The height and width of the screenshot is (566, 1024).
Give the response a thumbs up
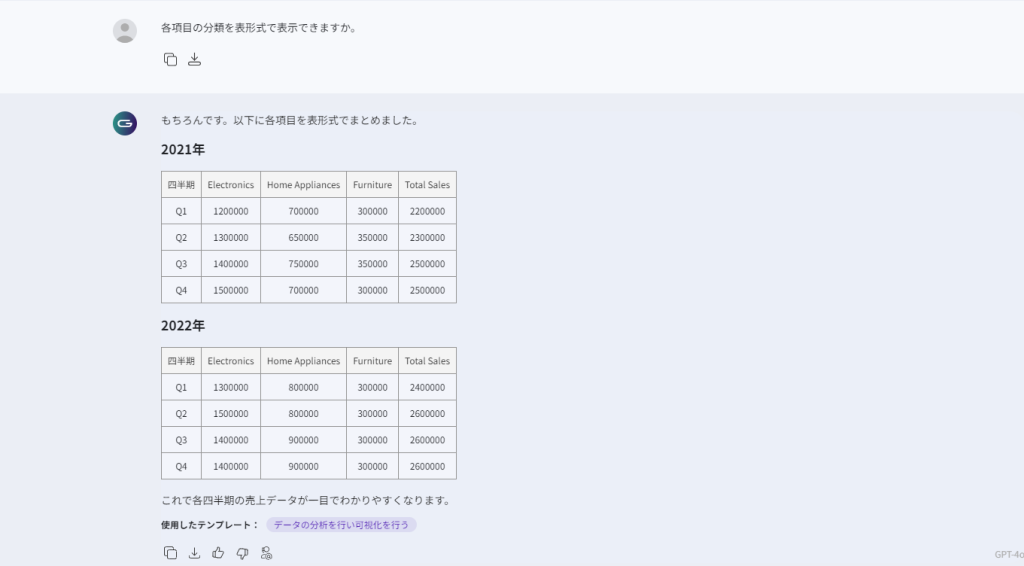coord(218,553)
